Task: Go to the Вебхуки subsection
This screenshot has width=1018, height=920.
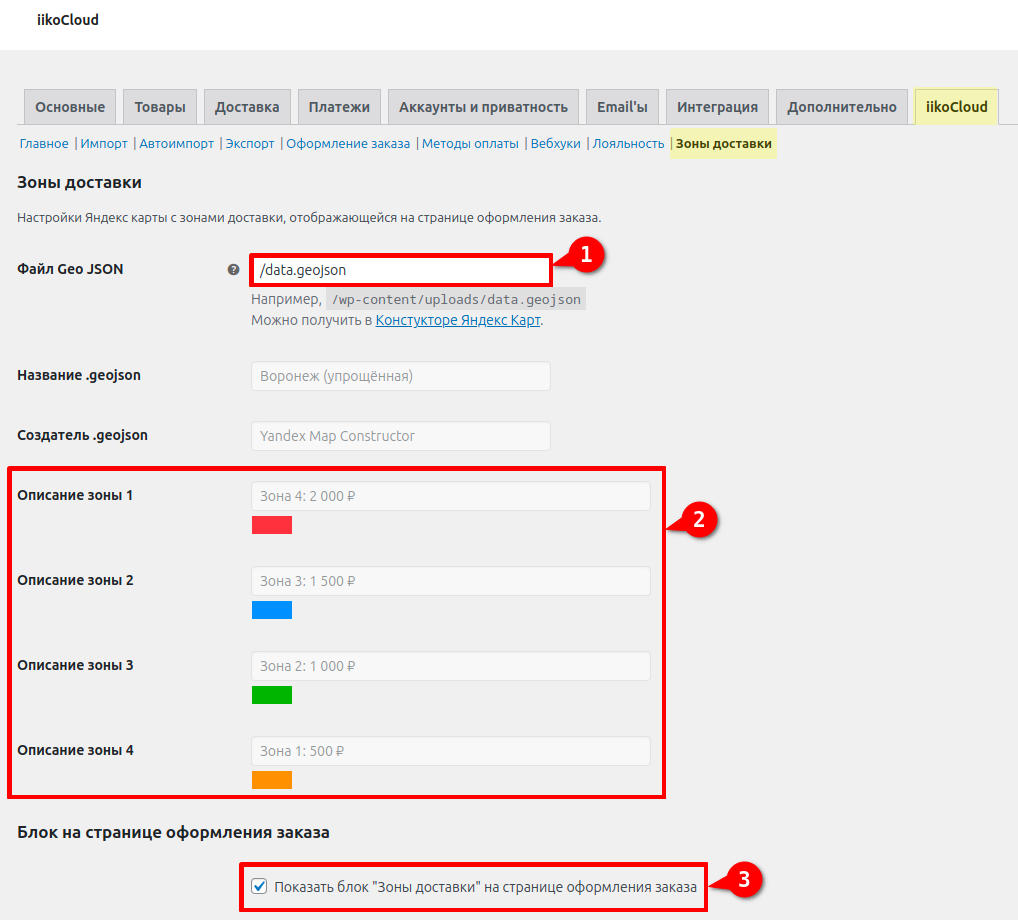Action: [x=556, y=144]
